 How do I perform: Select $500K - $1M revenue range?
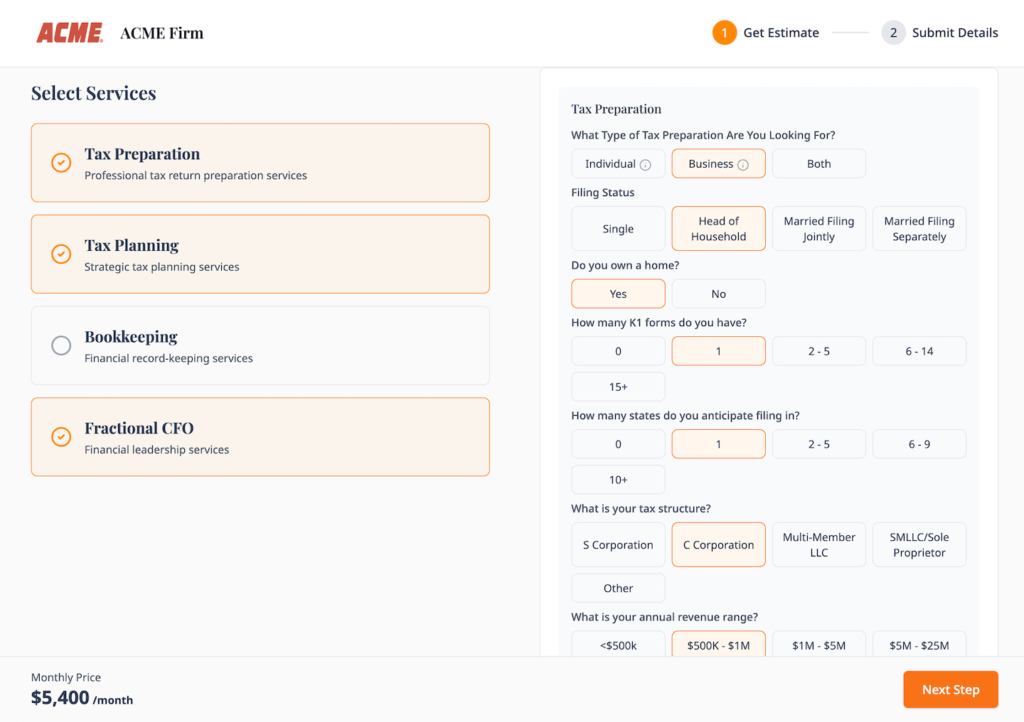coord(718,644)
